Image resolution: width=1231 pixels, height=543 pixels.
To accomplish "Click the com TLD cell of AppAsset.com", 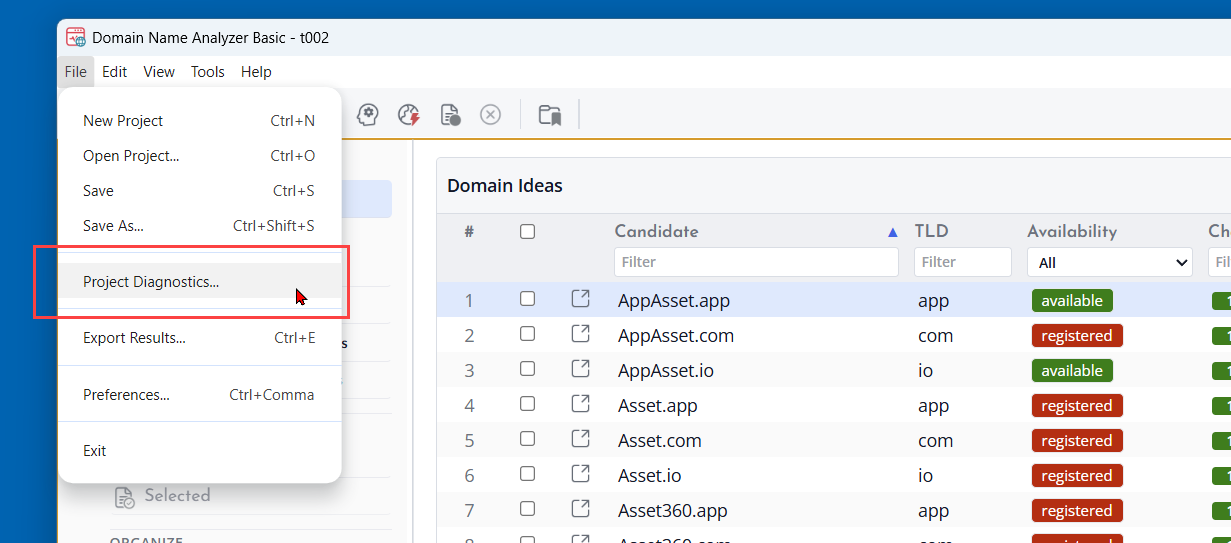I will tap(936, 335).
